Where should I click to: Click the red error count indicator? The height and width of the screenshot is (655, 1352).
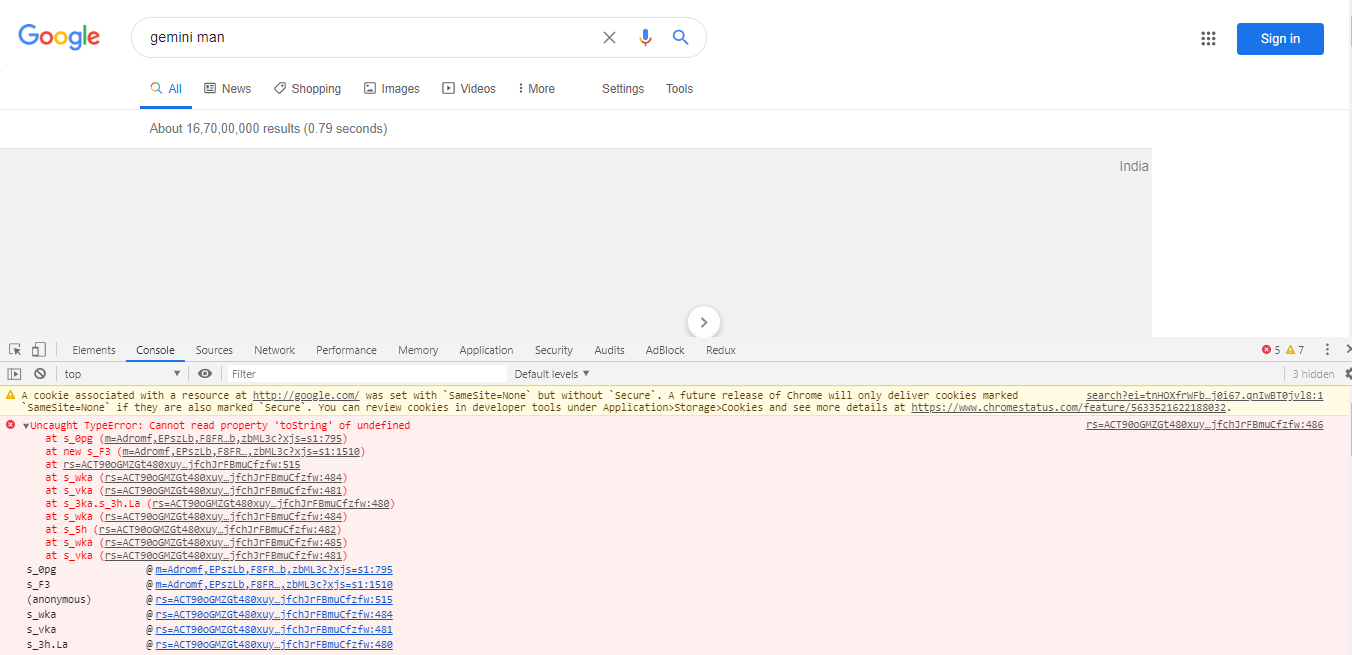pyautogui.click(x=1271, y=350)
